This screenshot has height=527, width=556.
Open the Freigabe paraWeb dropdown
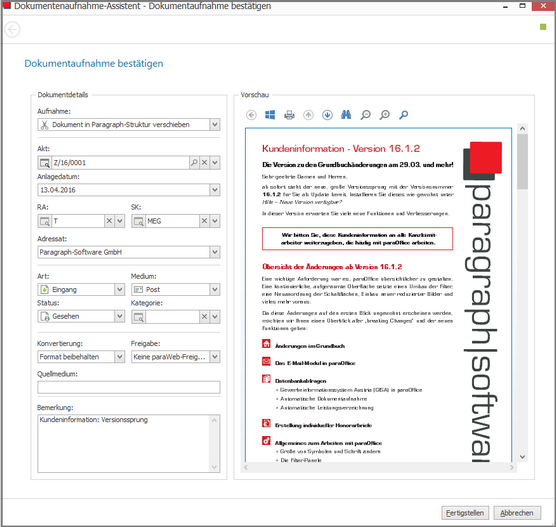point(215,356)
